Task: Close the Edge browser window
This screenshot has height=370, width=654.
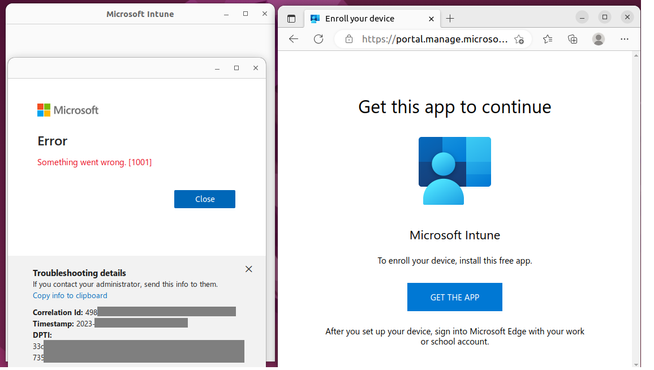Action: [627, 17]
